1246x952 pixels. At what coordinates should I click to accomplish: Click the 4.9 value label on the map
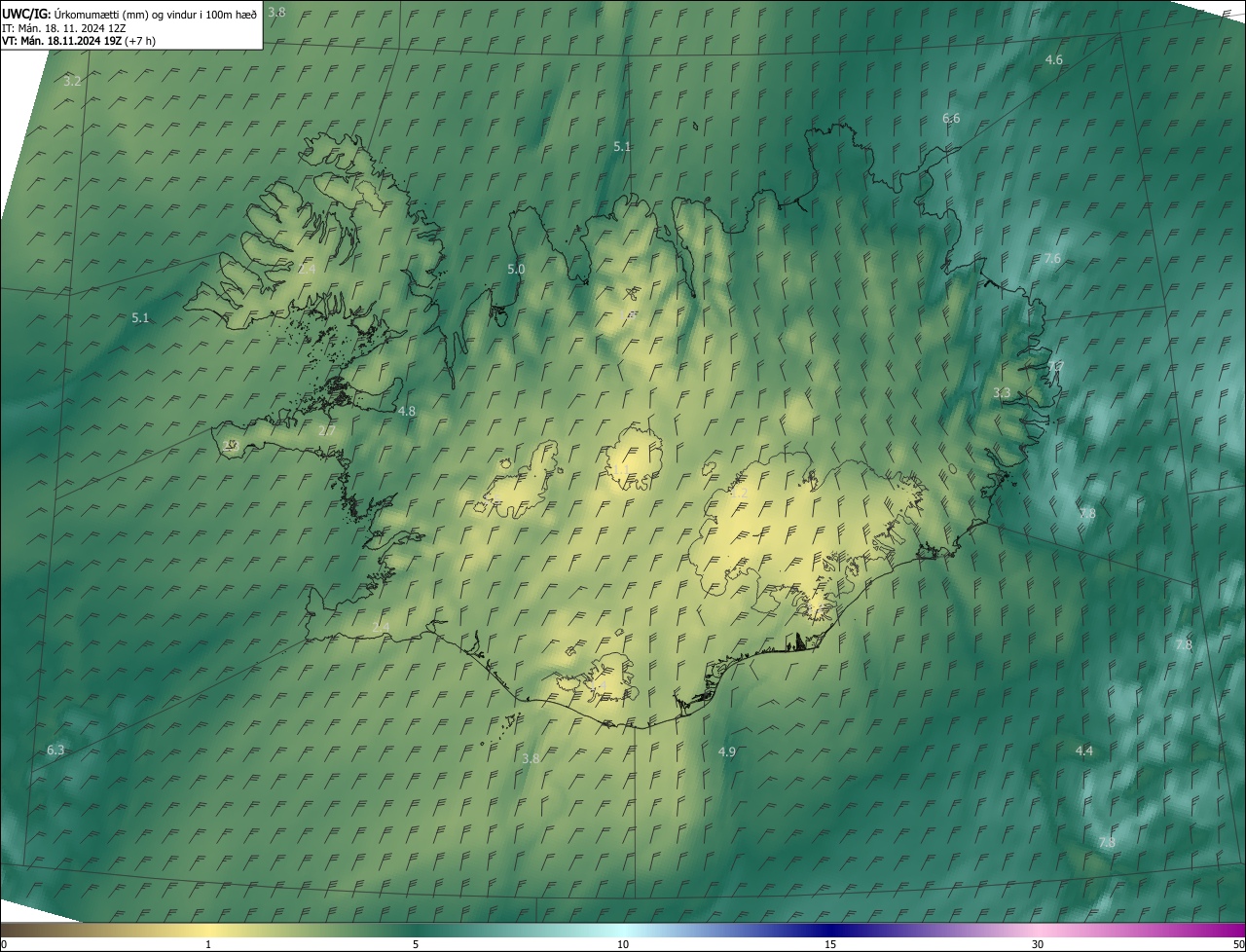[726, 752]
